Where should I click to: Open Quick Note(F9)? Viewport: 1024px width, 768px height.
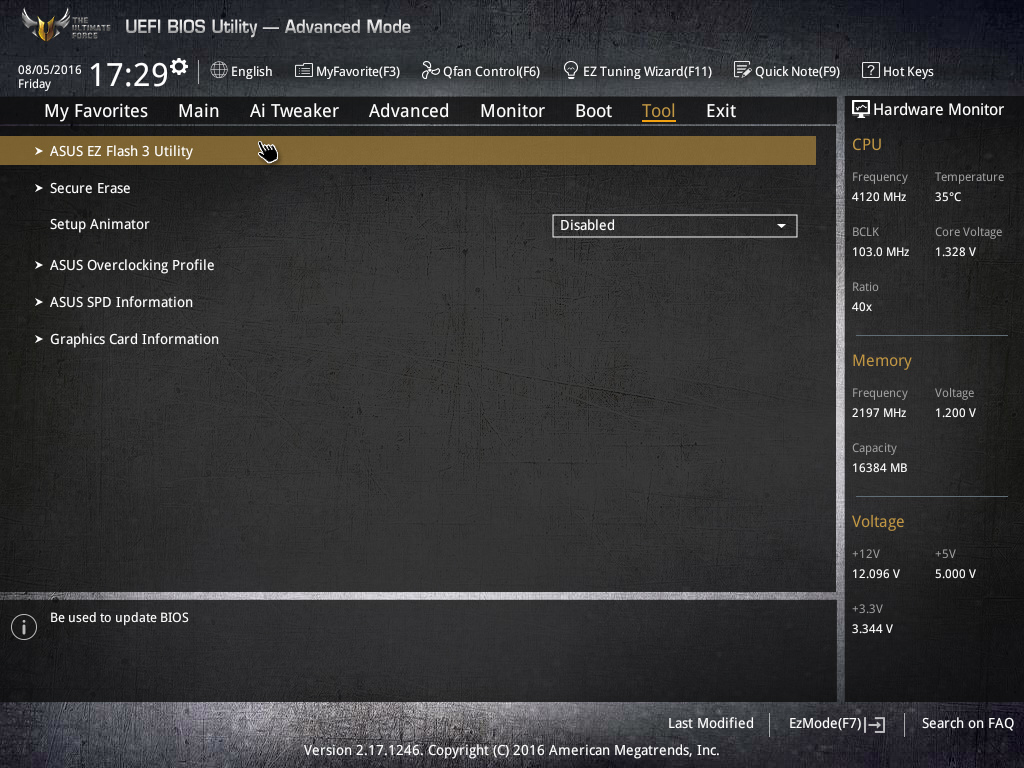(787, 71)
